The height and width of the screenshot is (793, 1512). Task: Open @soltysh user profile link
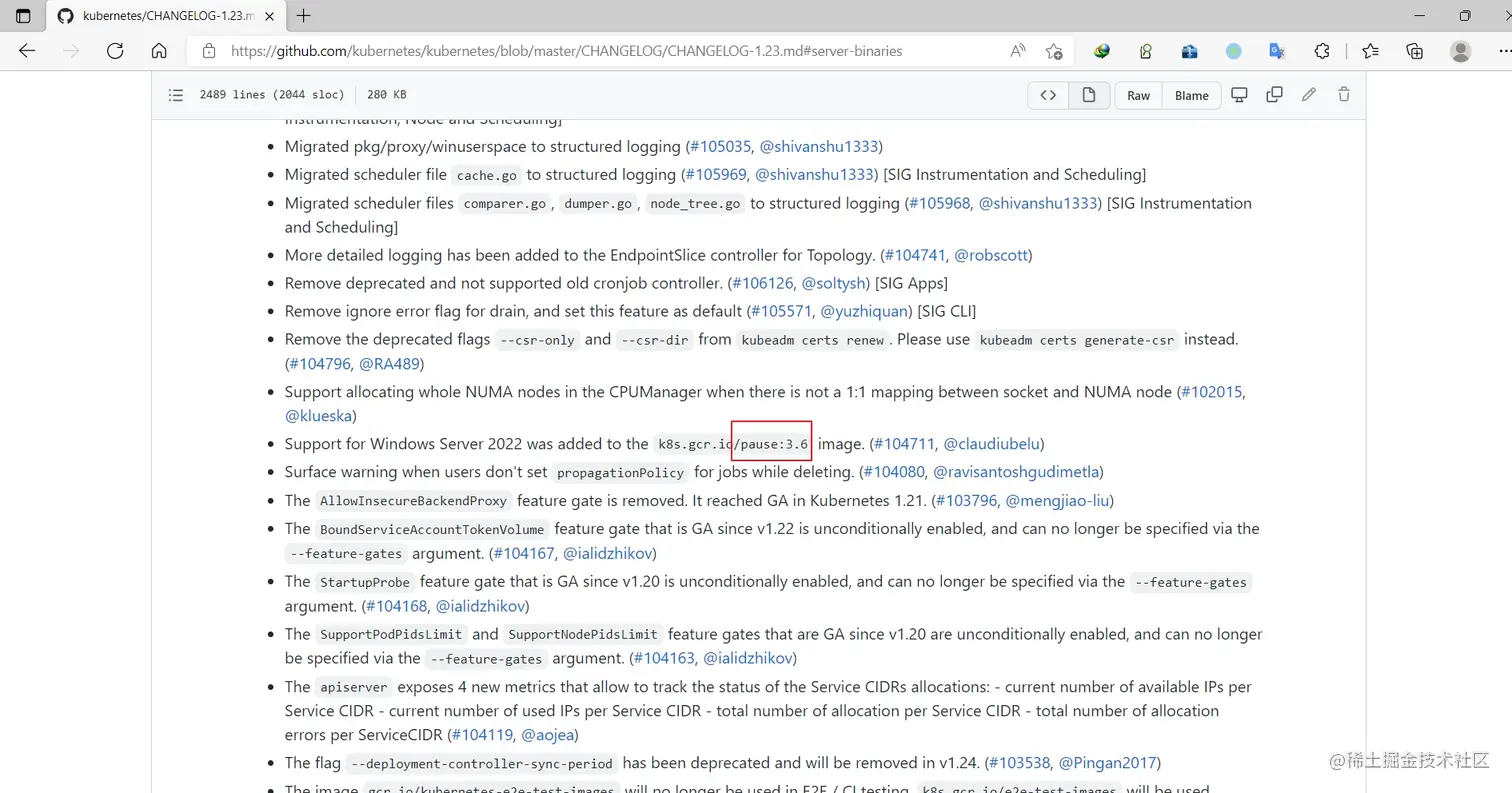coord(835,283)
